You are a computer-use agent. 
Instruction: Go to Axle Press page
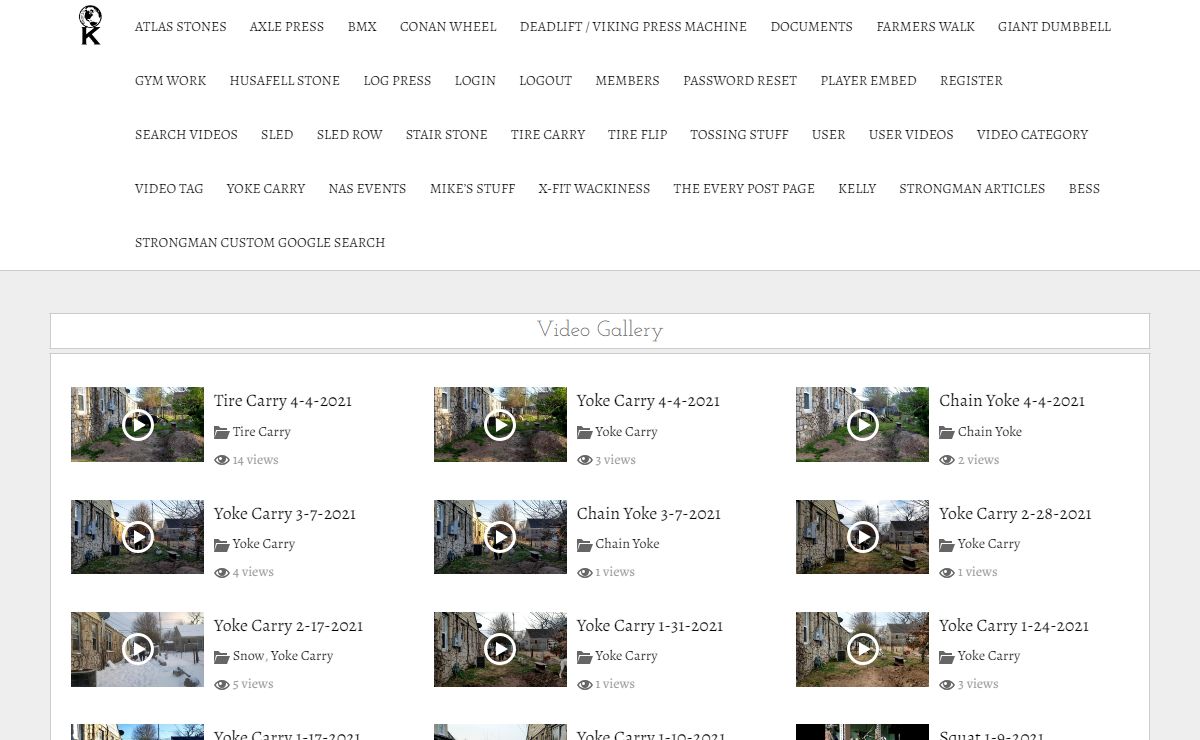click(287, 27)
